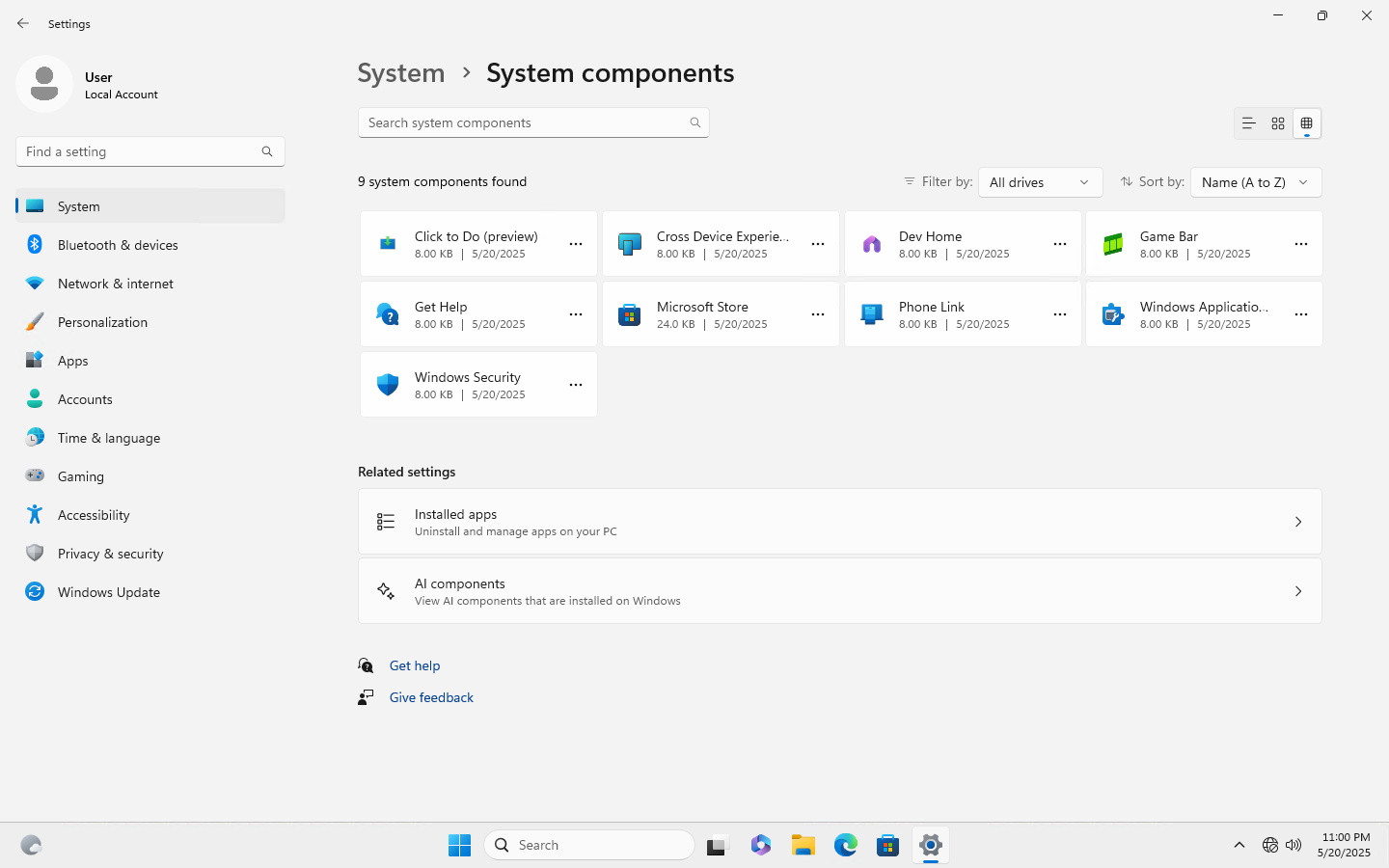Click the network globe icon in tray
This screenshot has width=1389, height=868.
coord(1269,845)
